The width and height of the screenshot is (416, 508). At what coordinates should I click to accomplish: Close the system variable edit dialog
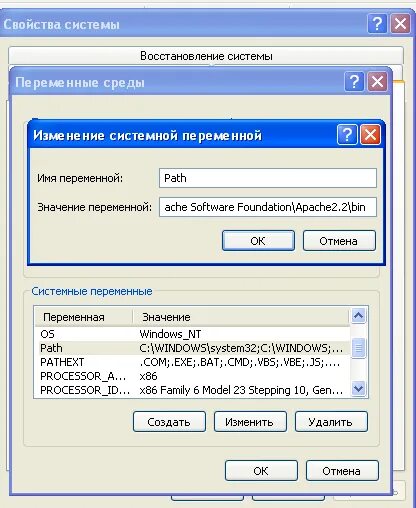[x=370, y=135]
